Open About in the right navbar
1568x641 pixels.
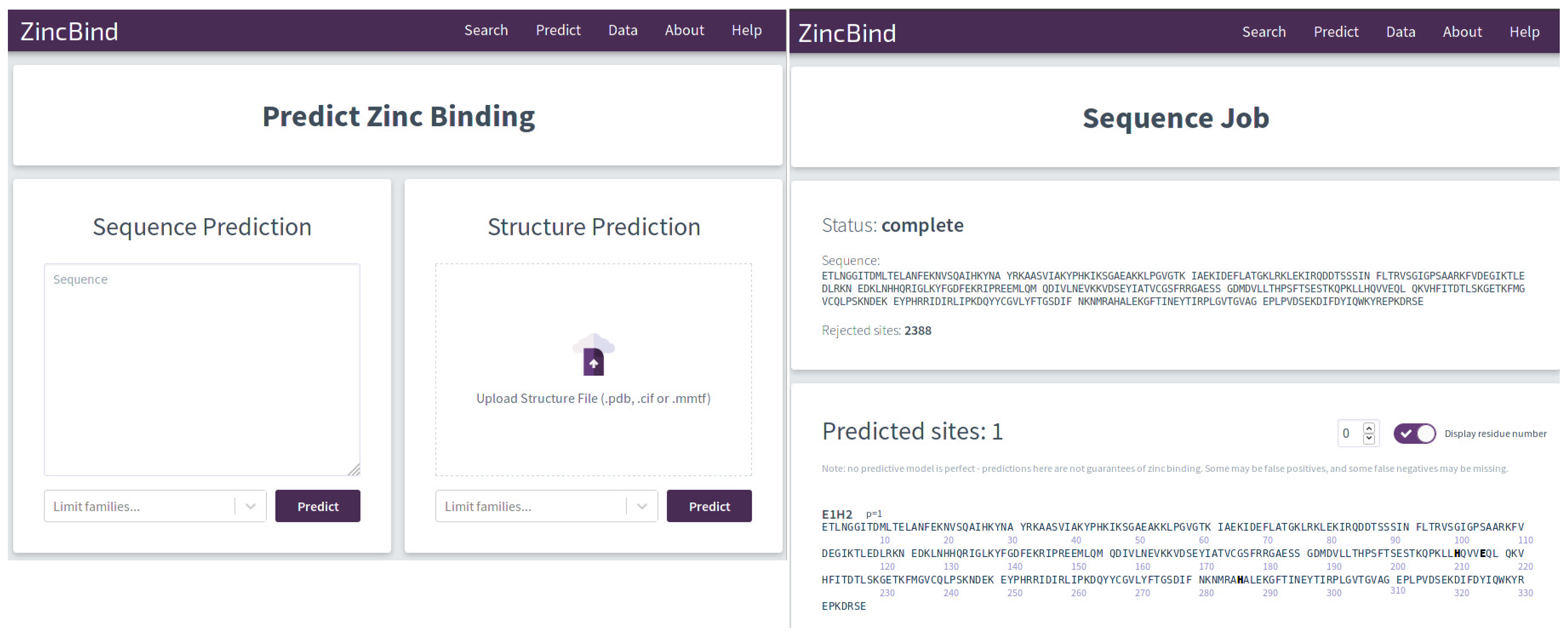(x=1462, y=32)
